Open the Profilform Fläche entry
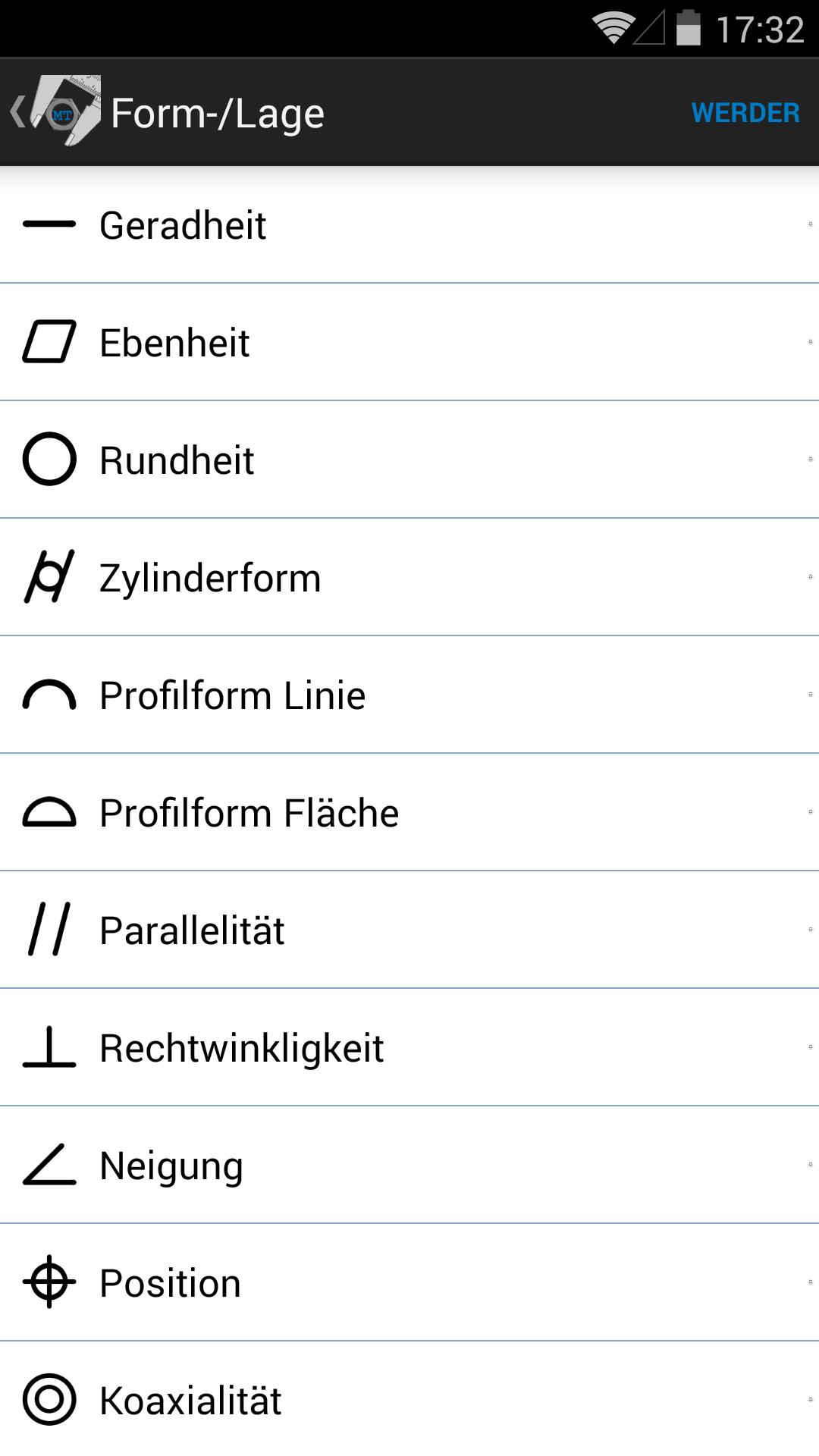 (409, 812)
